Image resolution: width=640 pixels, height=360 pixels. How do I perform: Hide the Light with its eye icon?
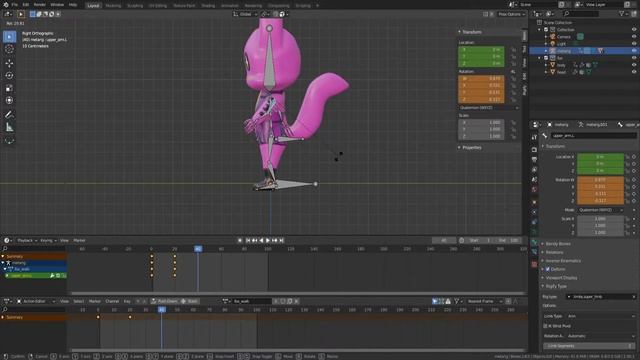634,44
